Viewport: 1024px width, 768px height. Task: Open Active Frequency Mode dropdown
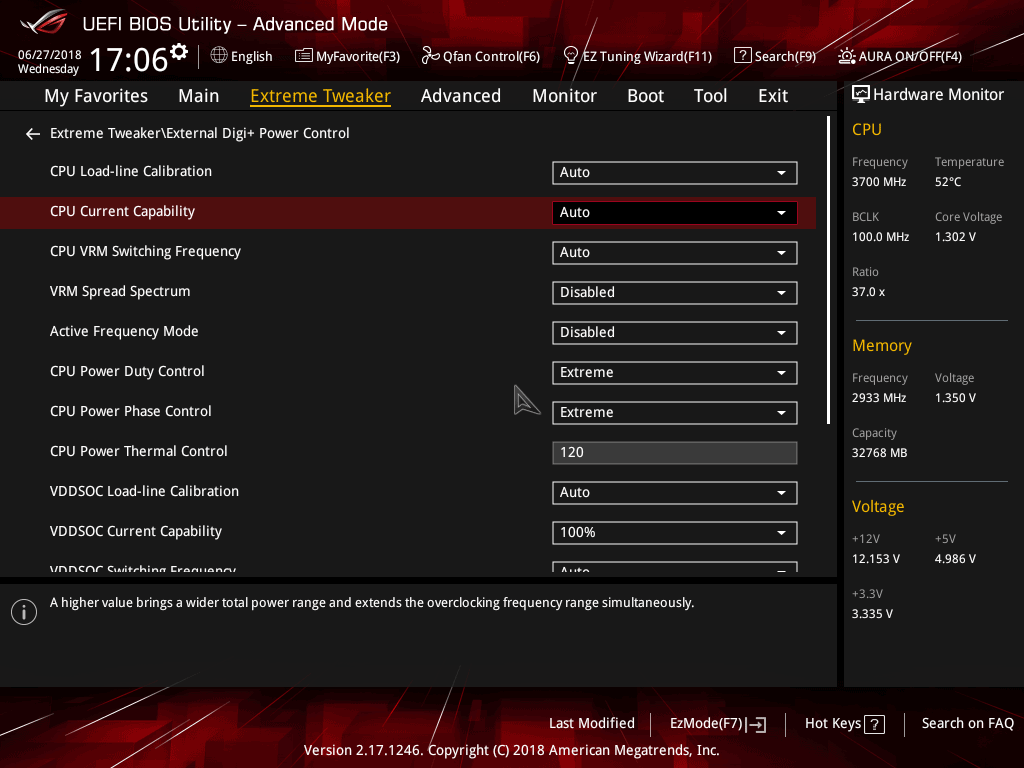coord(675,332)
